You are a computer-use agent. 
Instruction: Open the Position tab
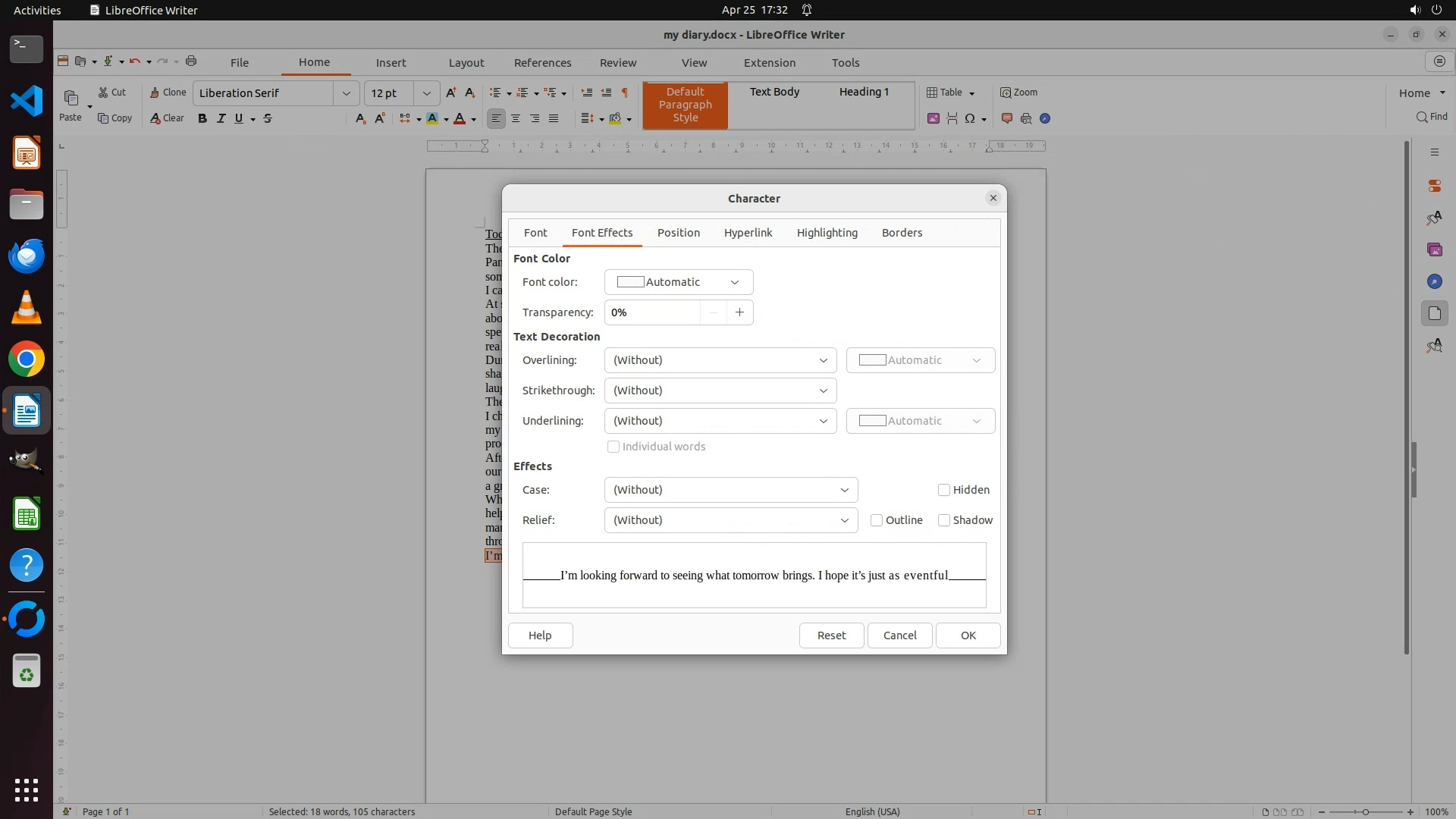coord(678,233)
